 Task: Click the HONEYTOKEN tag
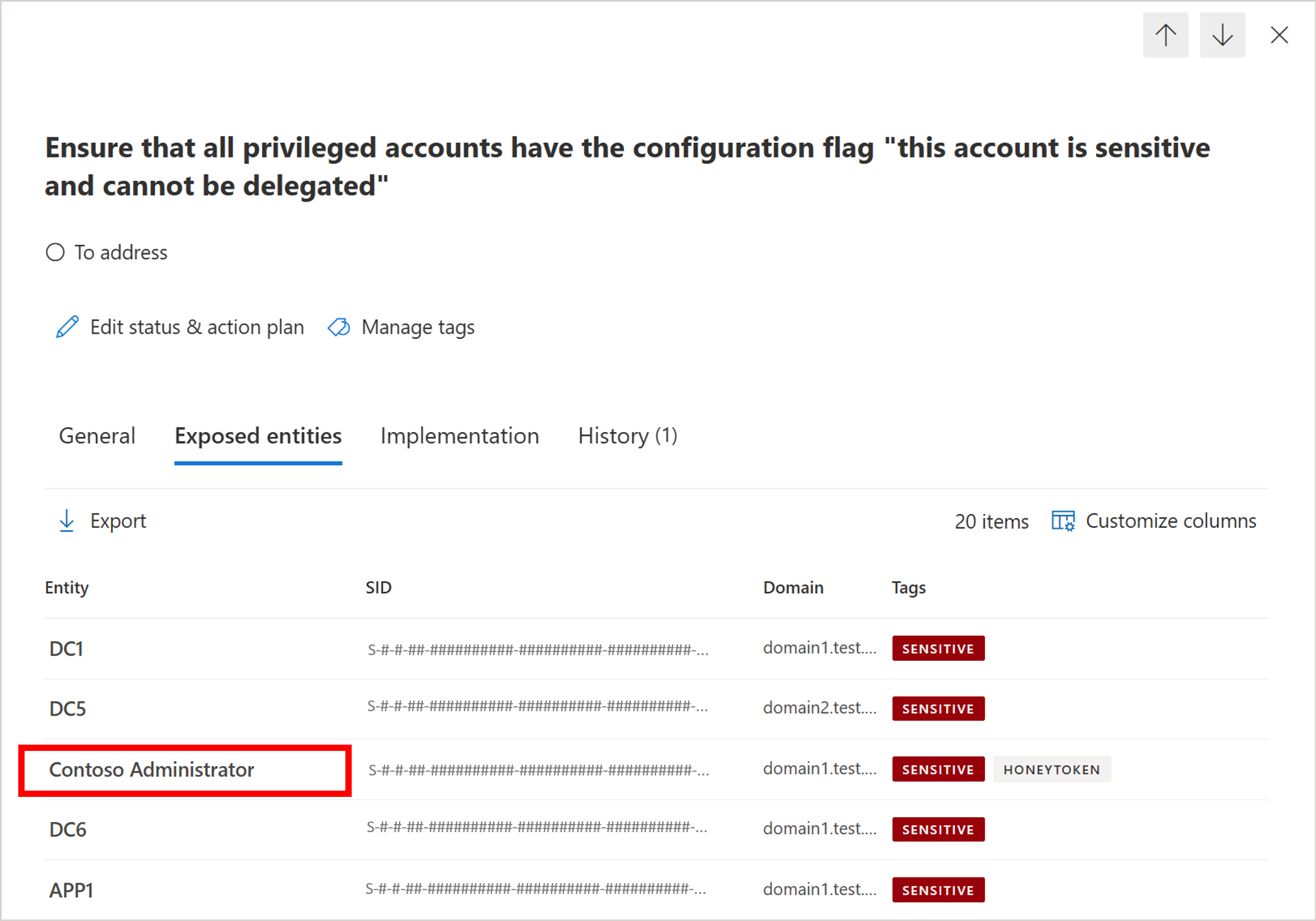click(x=1051, y=769)
